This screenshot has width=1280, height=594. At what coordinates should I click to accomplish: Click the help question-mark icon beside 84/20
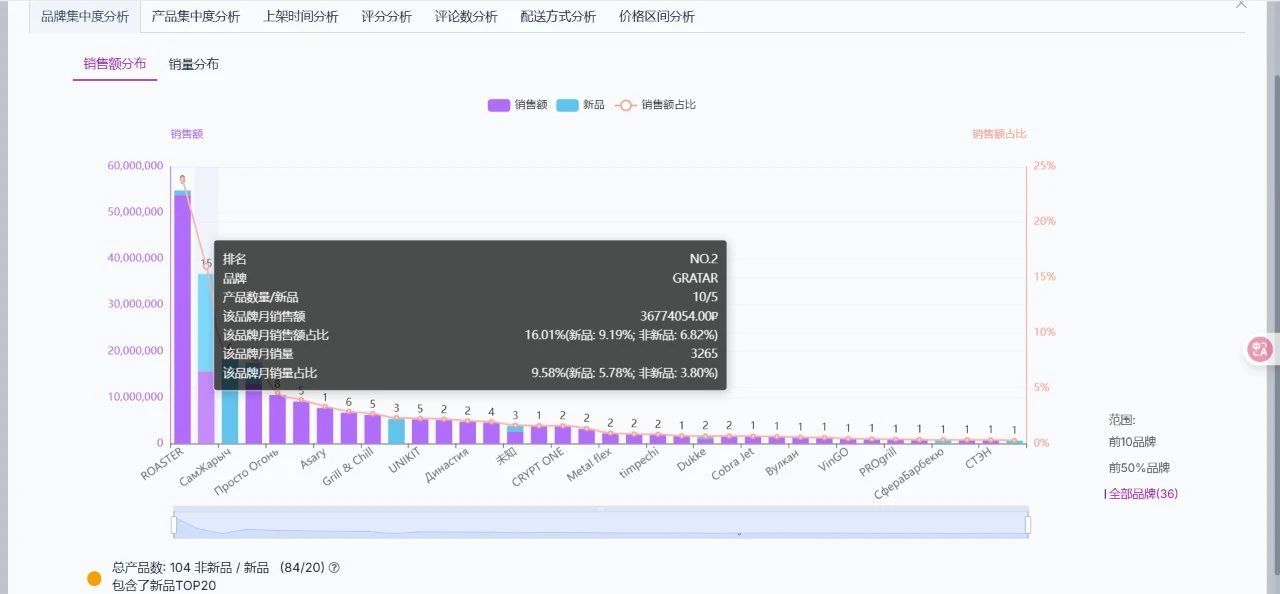click(x=334, y=568)
